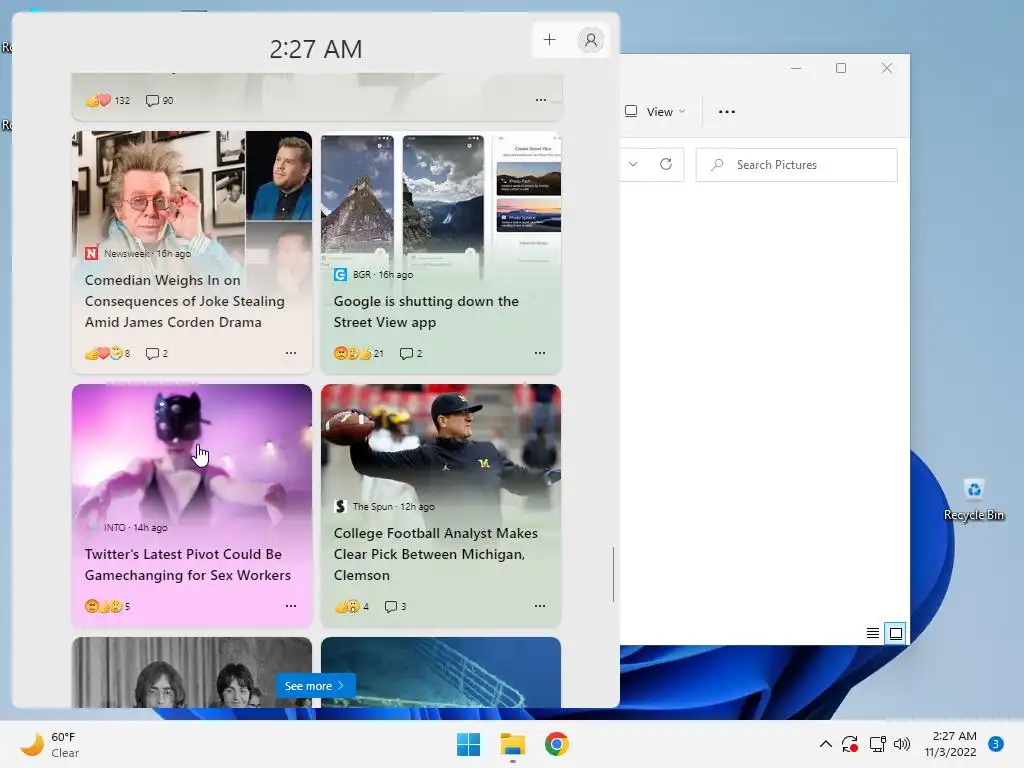
Task: Open the Google is shutting down Street View headline
Action: (x=426, y=312)
